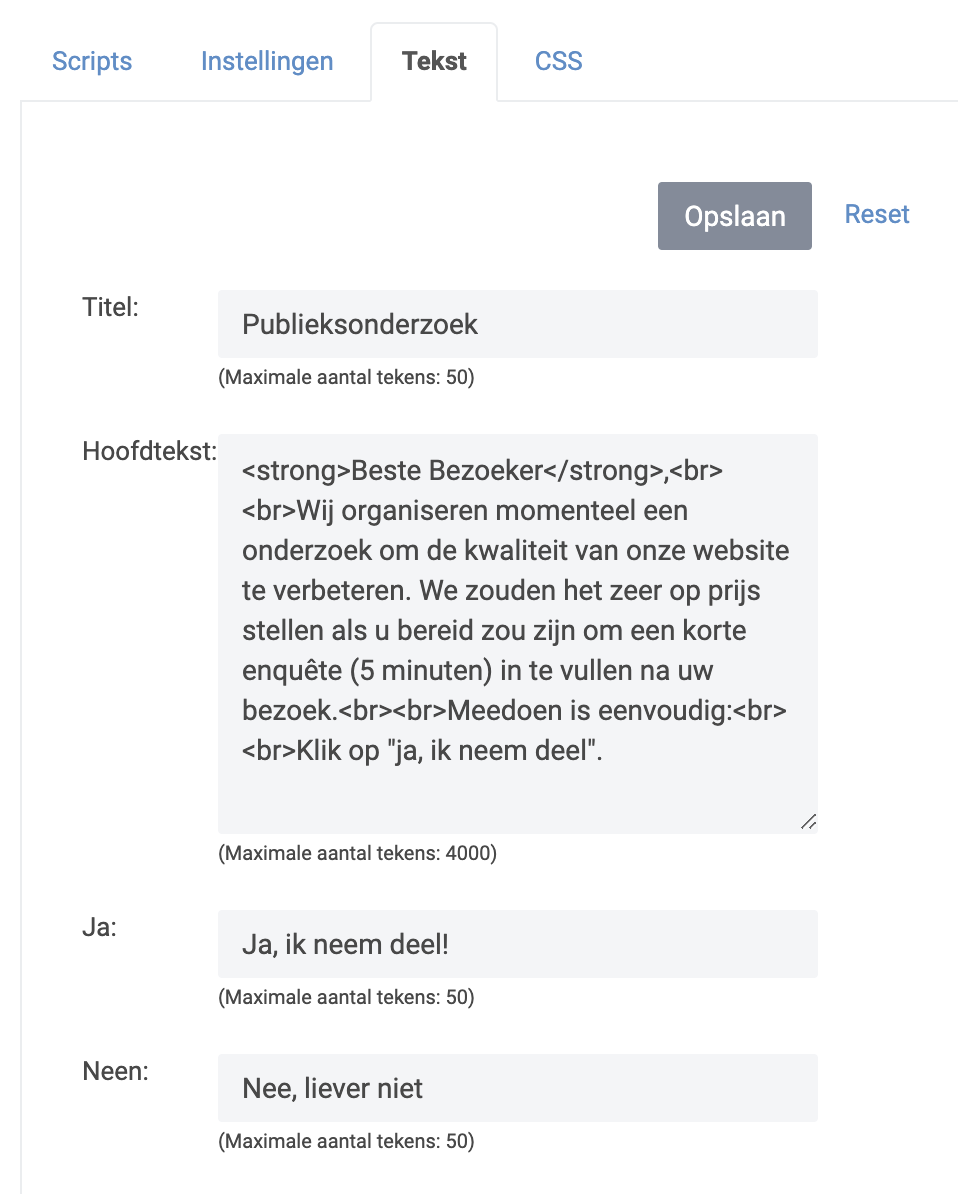The height and width of the screenshot is (1194, 958).
Task: Click inside the Hoofdtekst textarea
Action: (x=518, y=634)
